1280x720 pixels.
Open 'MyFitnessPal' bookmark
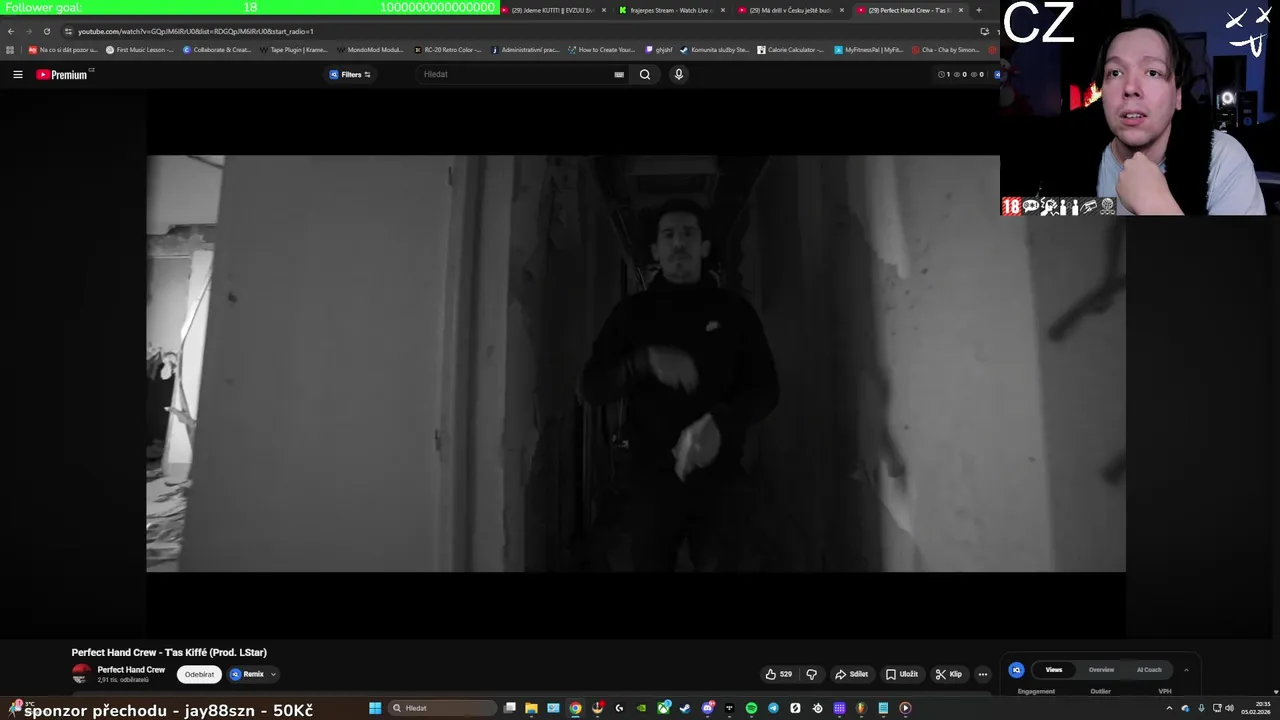[868, 49]
